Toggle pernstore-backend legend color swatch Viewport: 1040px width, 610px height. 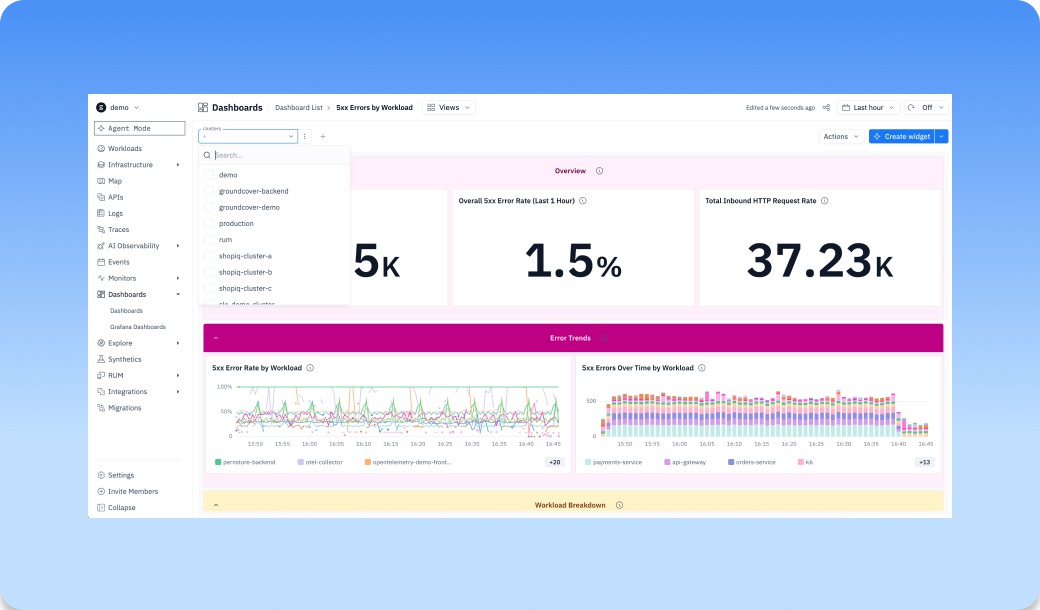coord(218,462)
